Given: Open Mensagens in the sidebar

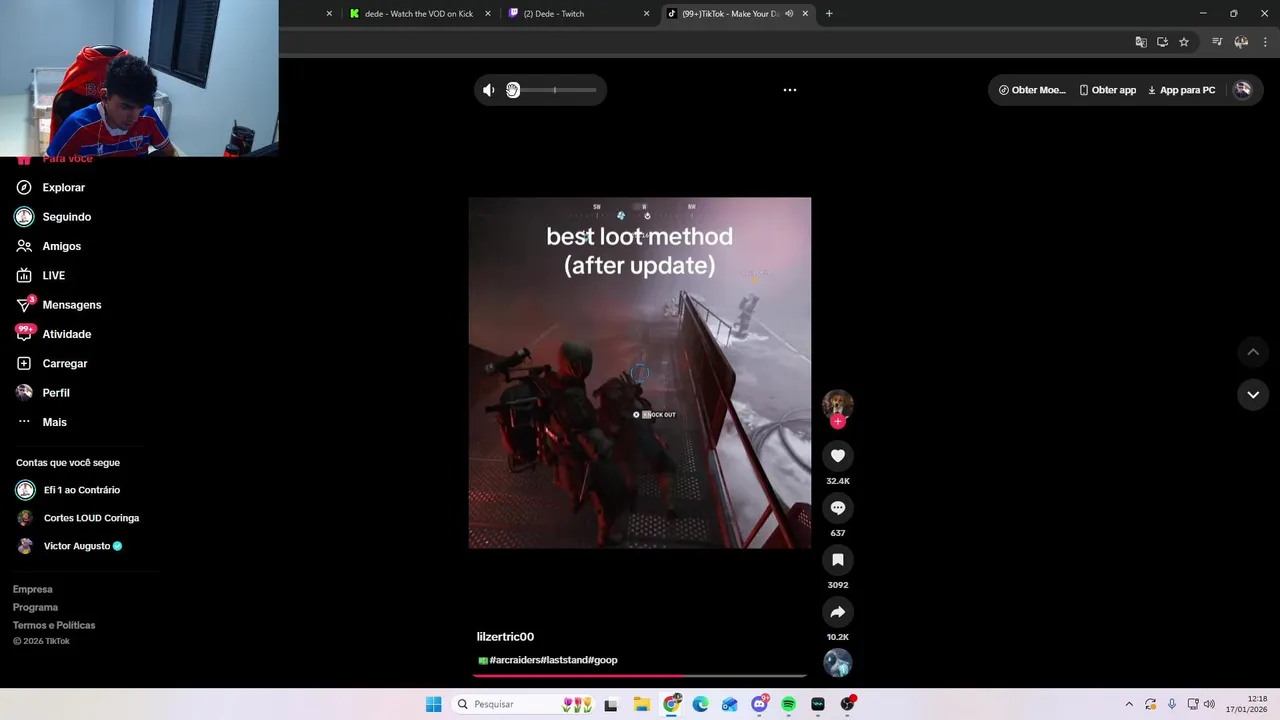Looking at the screenshot, I should pos(71,305).
